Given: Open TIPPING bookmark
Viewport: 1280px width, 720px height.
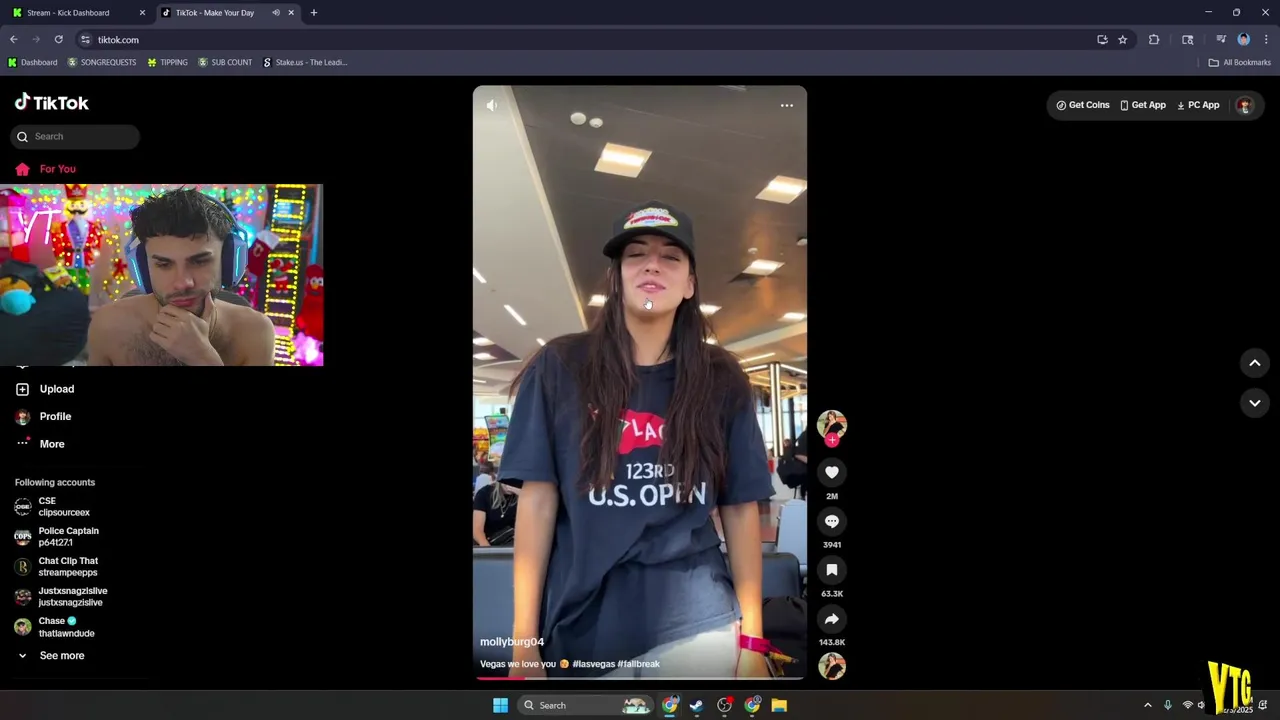Looking at the screenshot, I should pyautogui.click(x=167, y=62).
